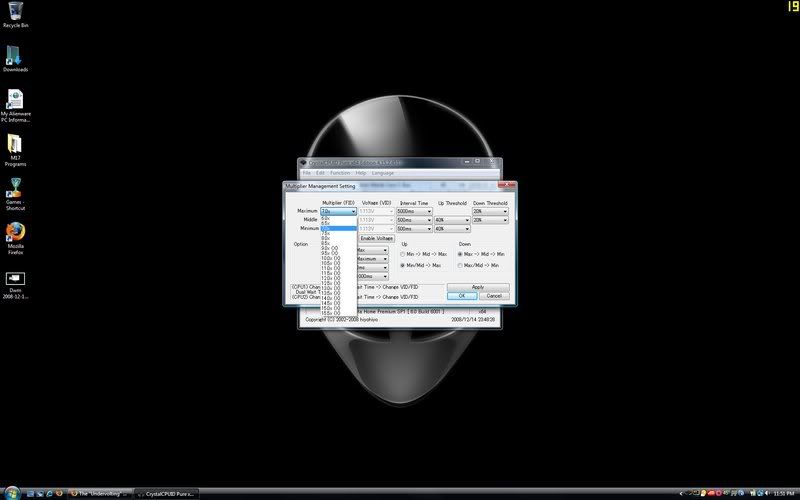800x500 pixels.
Task: Show hidden tray icons arrow
Action: 681,493
